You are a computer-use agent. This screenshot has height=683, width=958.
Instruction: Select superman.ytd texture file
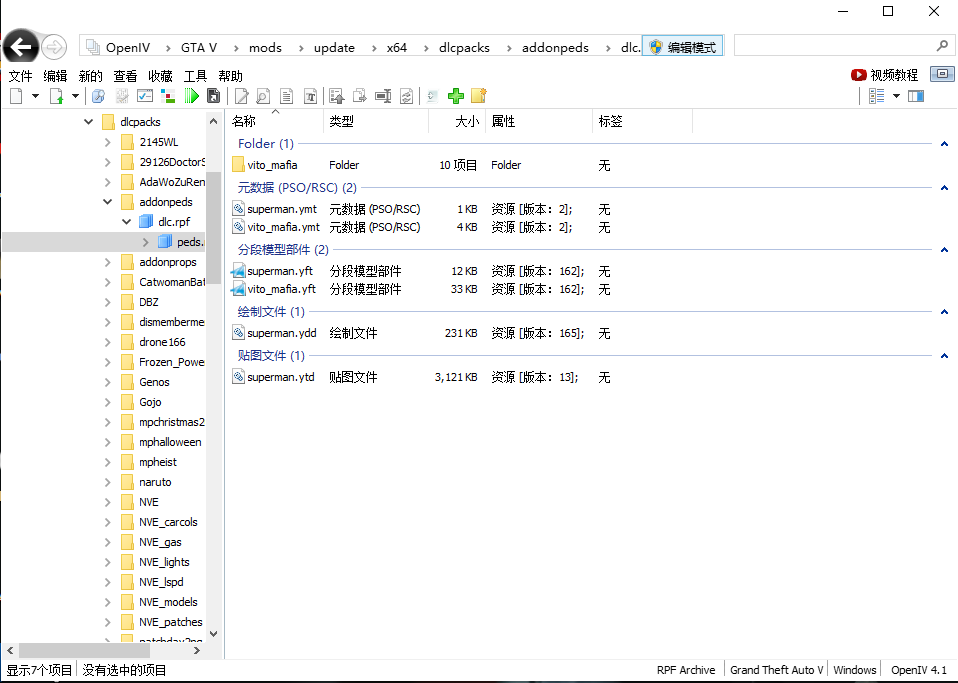pos(280,377)
